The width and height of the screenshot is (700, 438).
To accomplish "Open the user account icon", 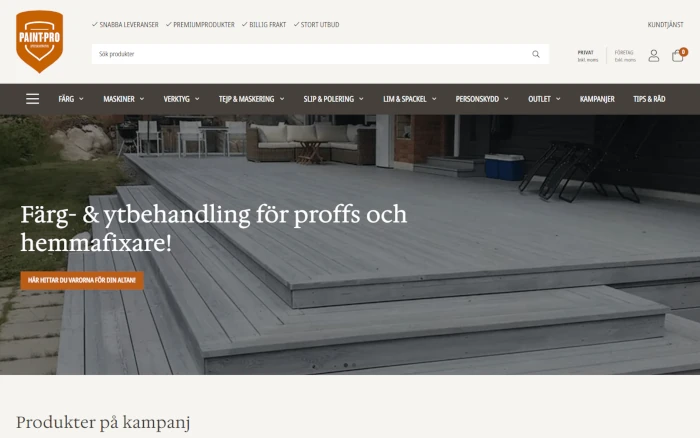I will pos(654,55).
